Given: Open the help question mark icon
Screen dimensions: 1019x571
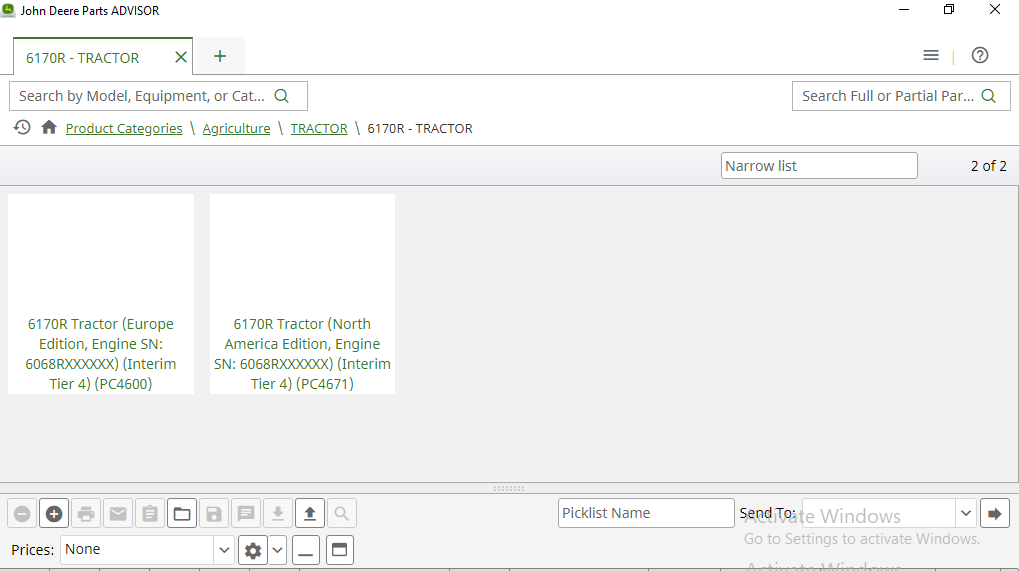Looking at the screenshot, I should (x=980, y=55).
